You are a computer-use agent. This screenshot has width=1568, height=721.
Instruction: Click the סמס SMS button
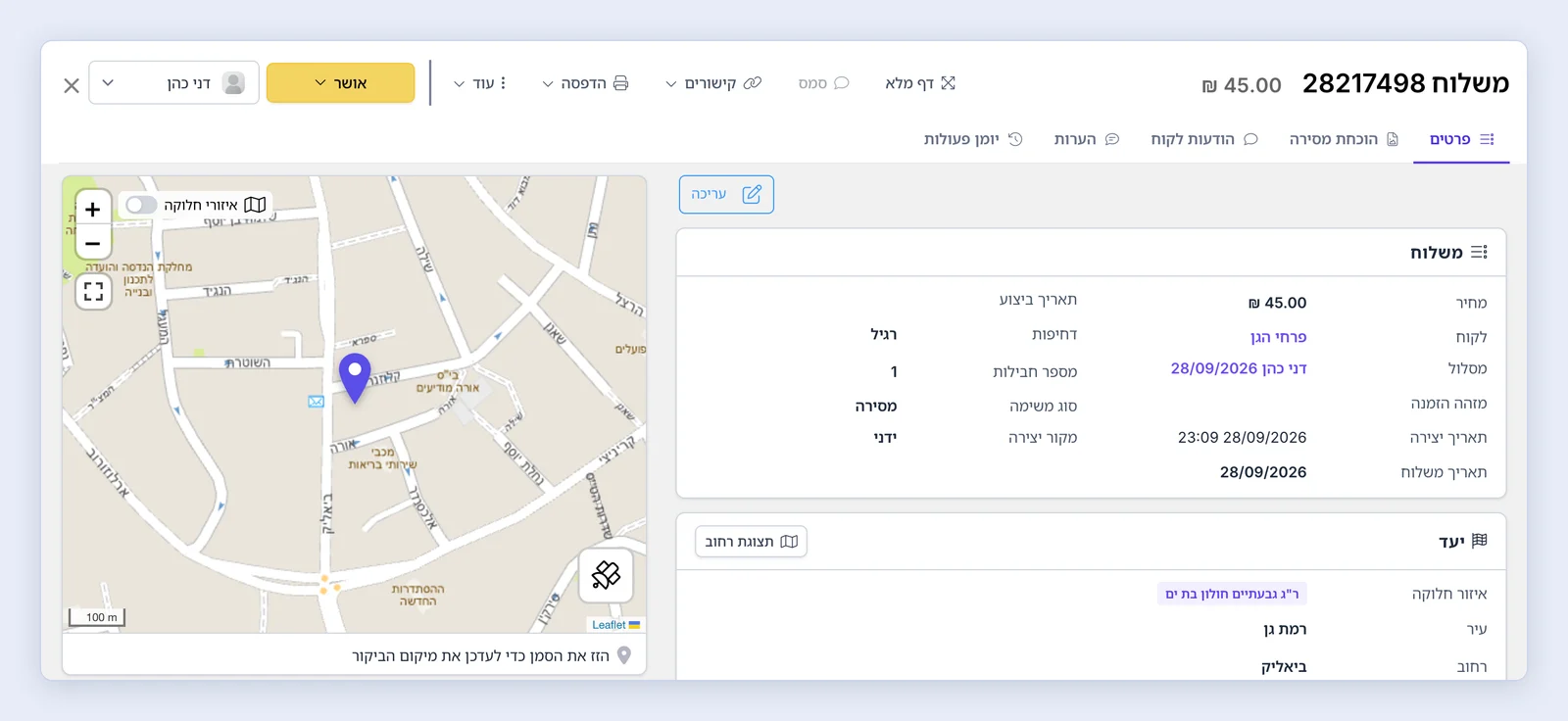point(823,83)
